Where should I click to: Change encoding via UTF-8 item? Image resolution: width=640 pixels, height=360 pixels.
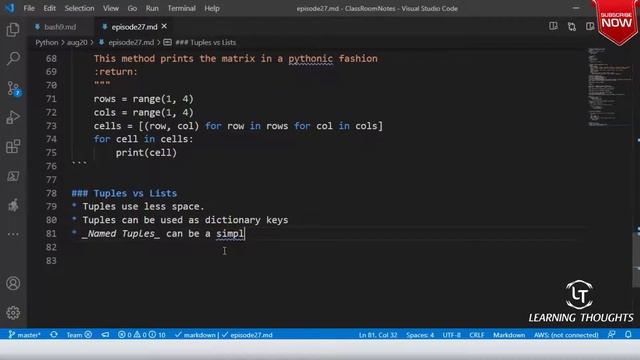[x=452, y=335]
